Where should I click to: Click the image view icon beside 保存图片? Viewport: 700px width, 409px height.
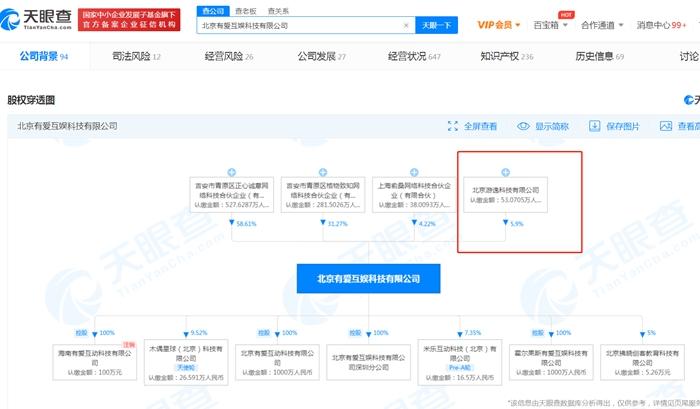click(x=666, y=126)
